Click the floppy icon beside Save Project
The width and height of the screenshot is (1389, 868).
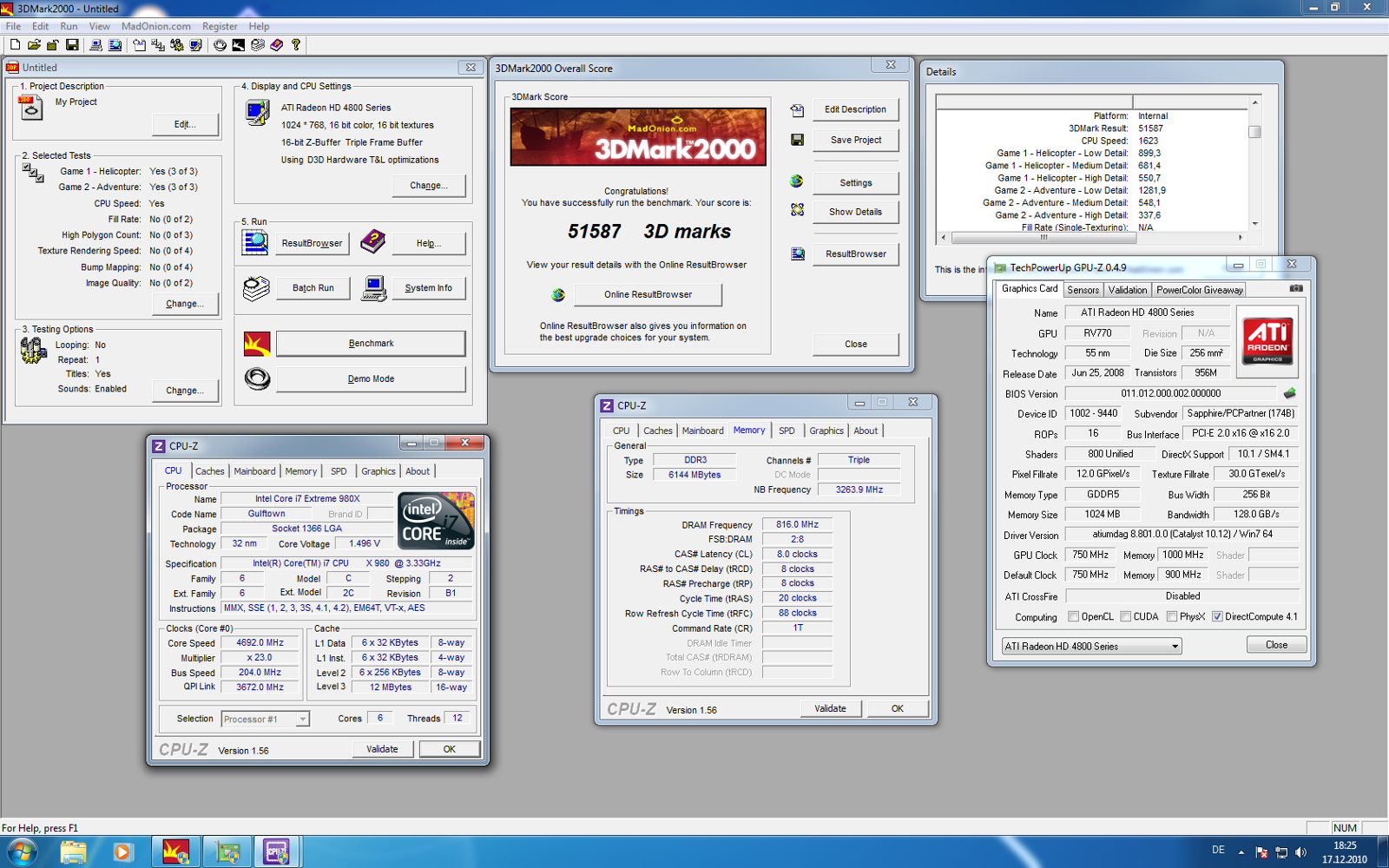(x=797, y=140)
